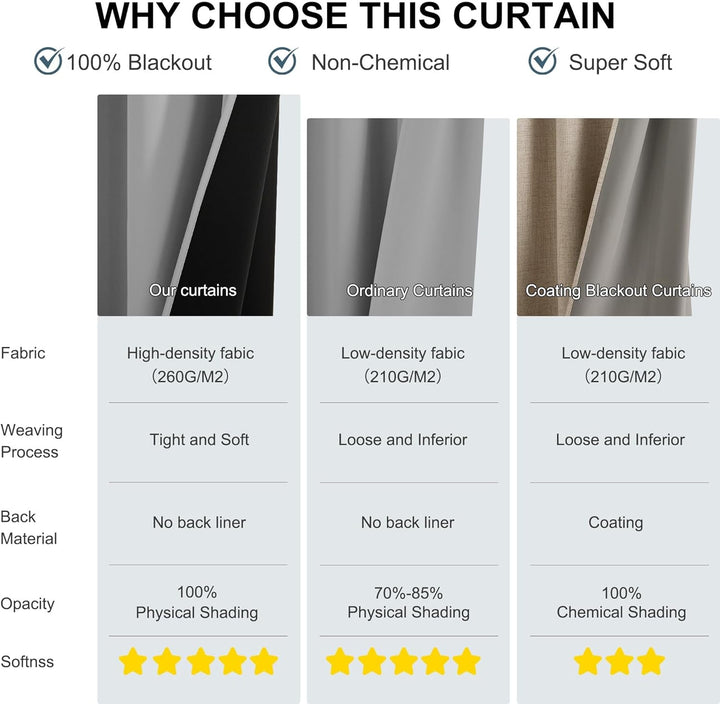Click the 100% Blackout label

139,62
